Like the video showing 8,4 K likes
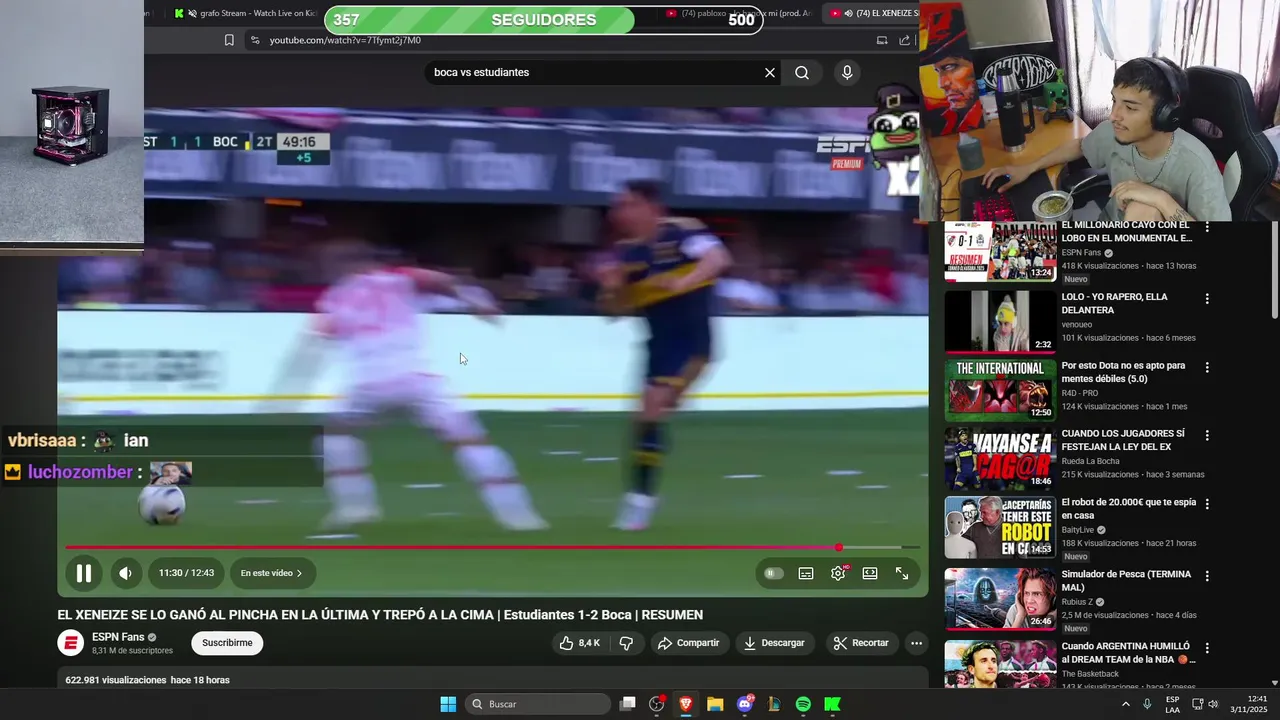This screenshot has width=1280, height=720. pyautogui.click(x=580, y=643)
